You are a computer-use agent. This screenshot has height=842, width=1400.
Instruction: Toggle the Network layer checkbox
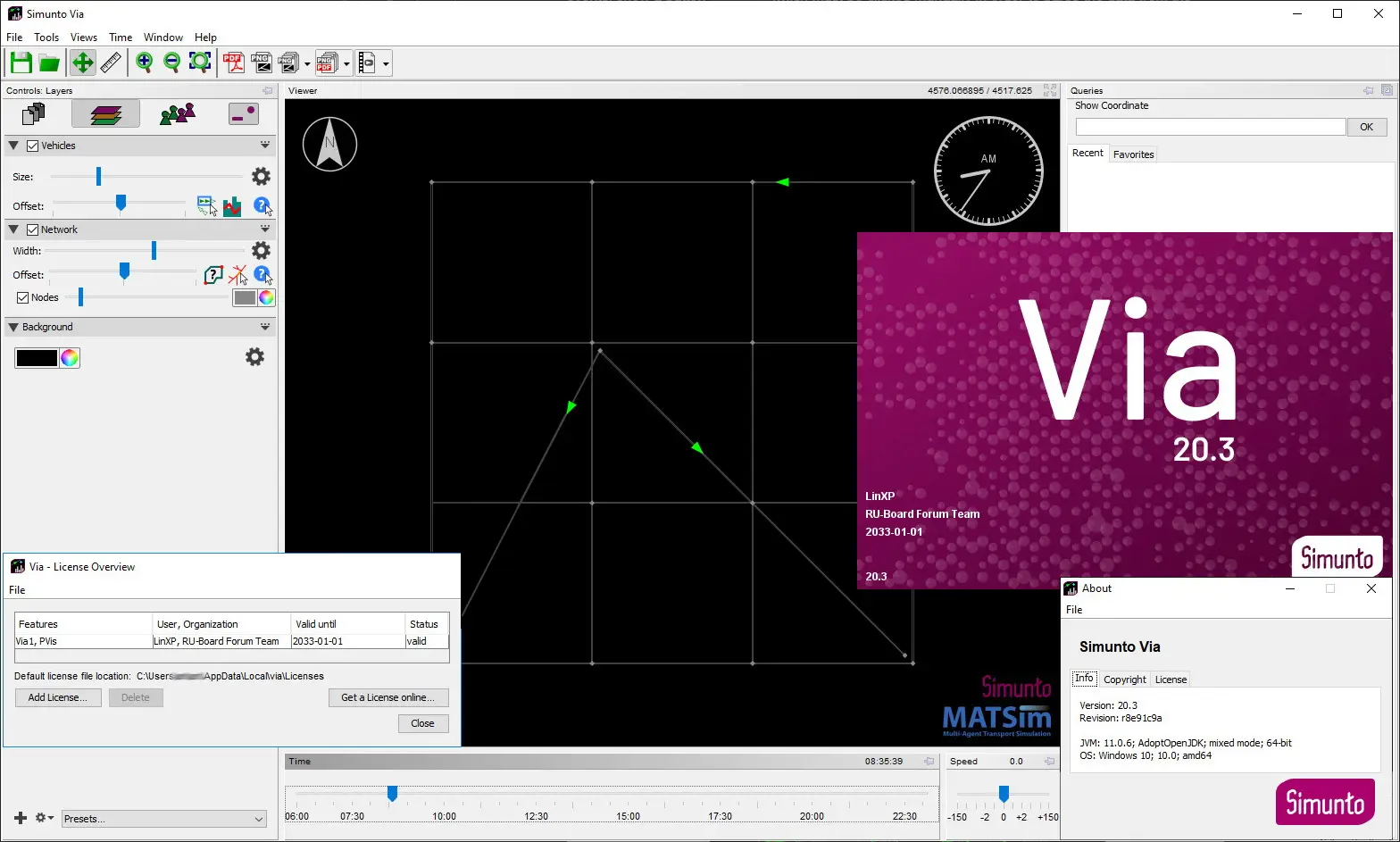pos(32,229)
